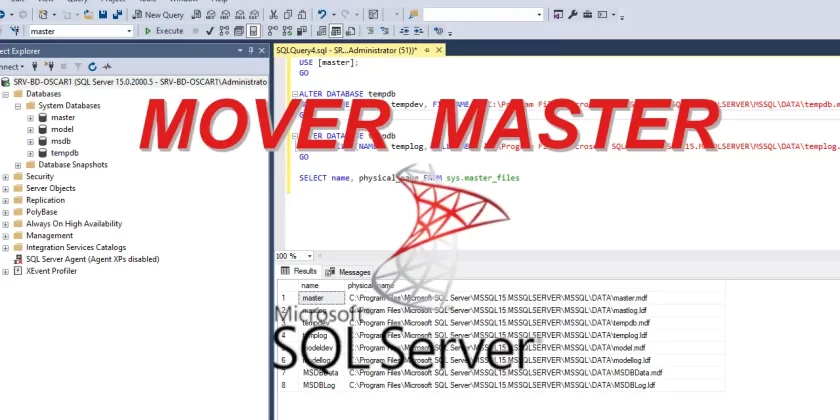This screenshot has width=840, height=420.
Task: Select SQL Server Agent item
Action: [x=93, y=259]
